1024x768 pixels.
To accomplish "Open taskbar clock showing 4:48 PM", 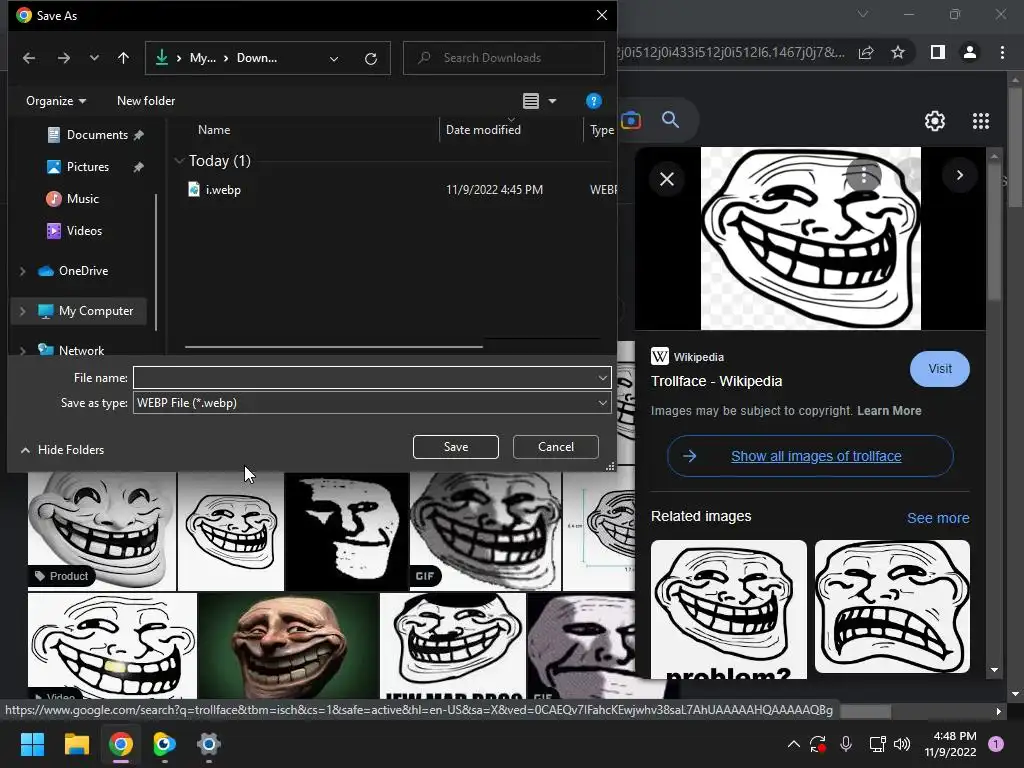I will click(950, 744).
